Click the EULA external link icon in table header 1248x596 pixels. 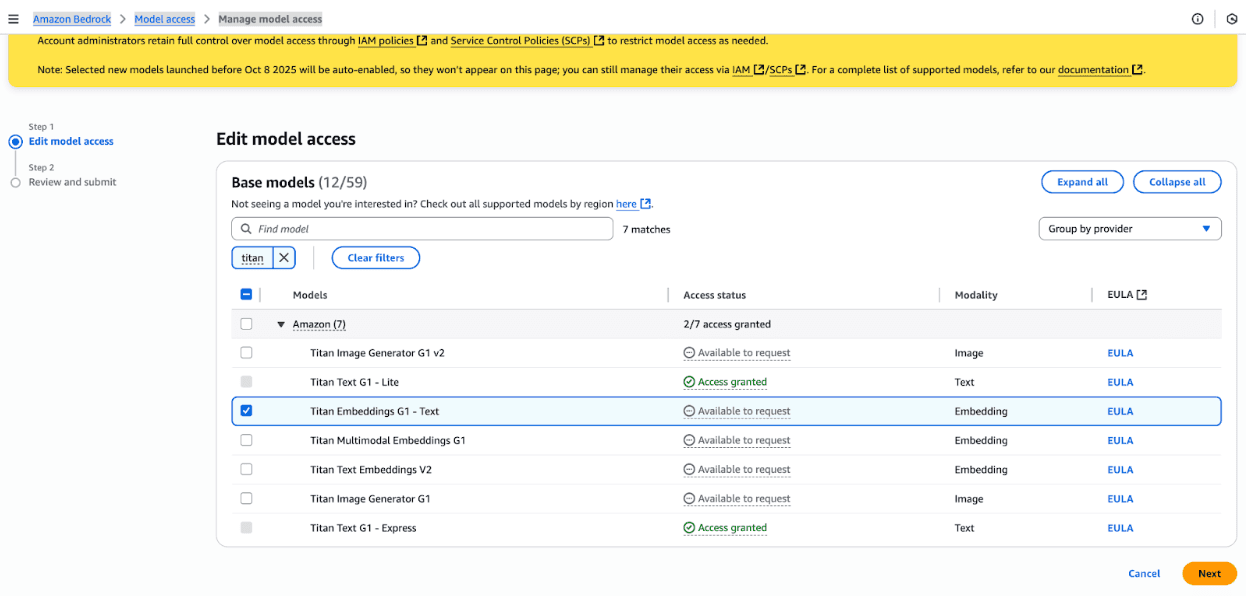(1143, 293)
